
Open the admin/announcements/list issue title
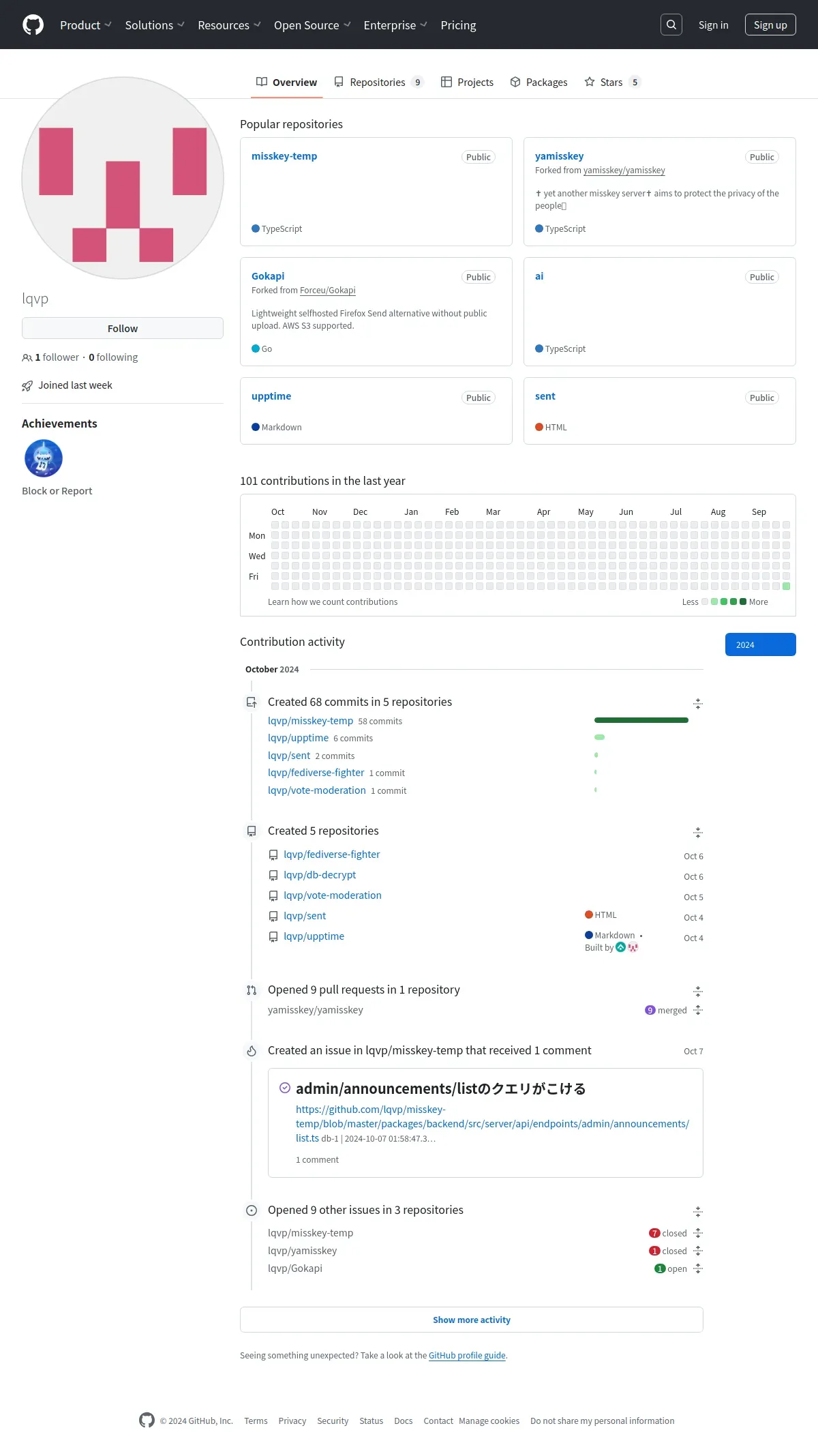coord(441,1088)
